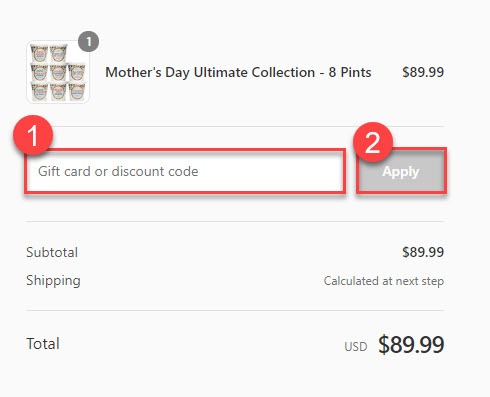This screenshot has height=397, width=490.
Task: Click the red numbered circle 2 marker
Action: (x=373, y=142)
